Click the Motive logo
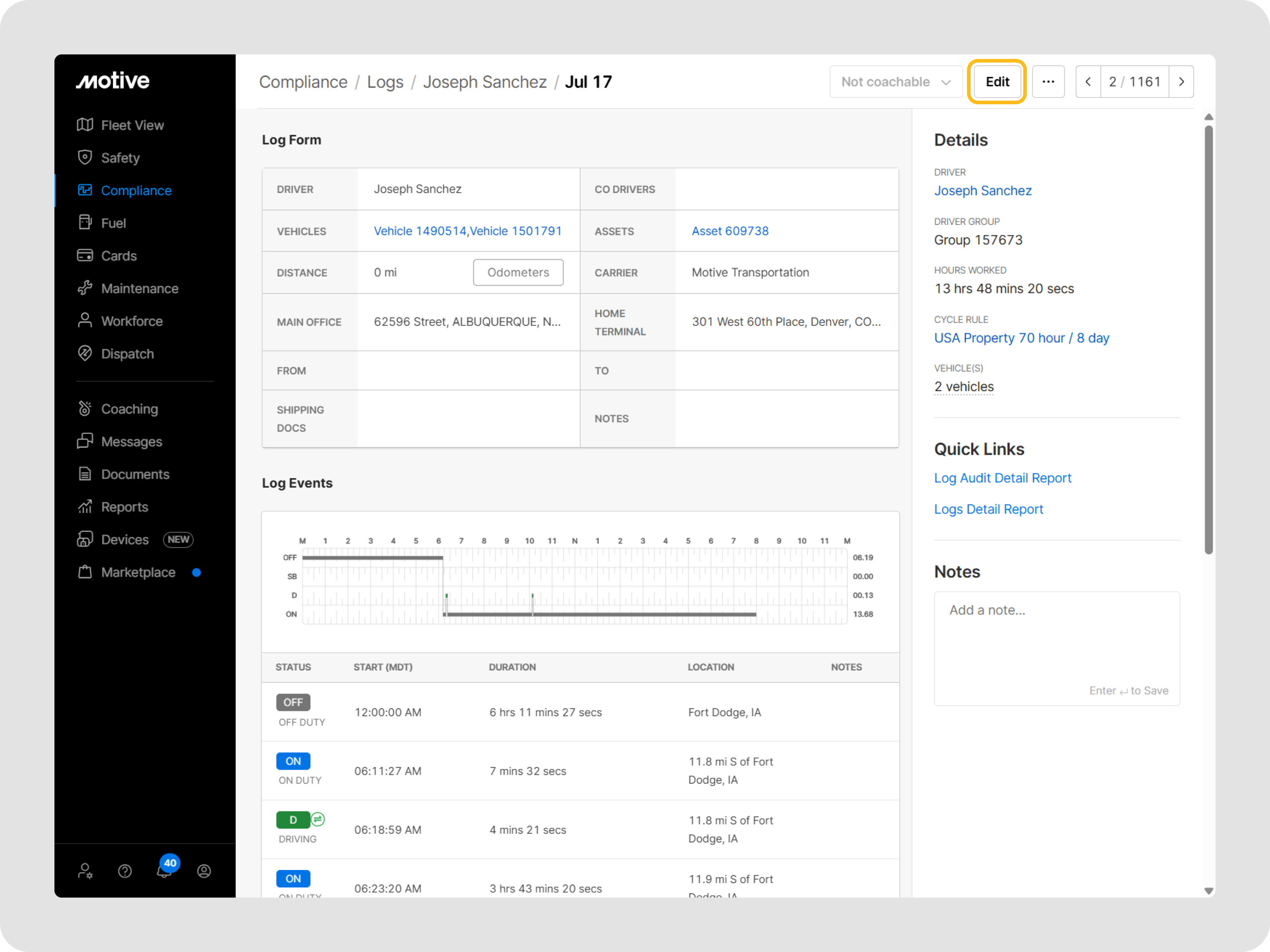 pos(113,81)
